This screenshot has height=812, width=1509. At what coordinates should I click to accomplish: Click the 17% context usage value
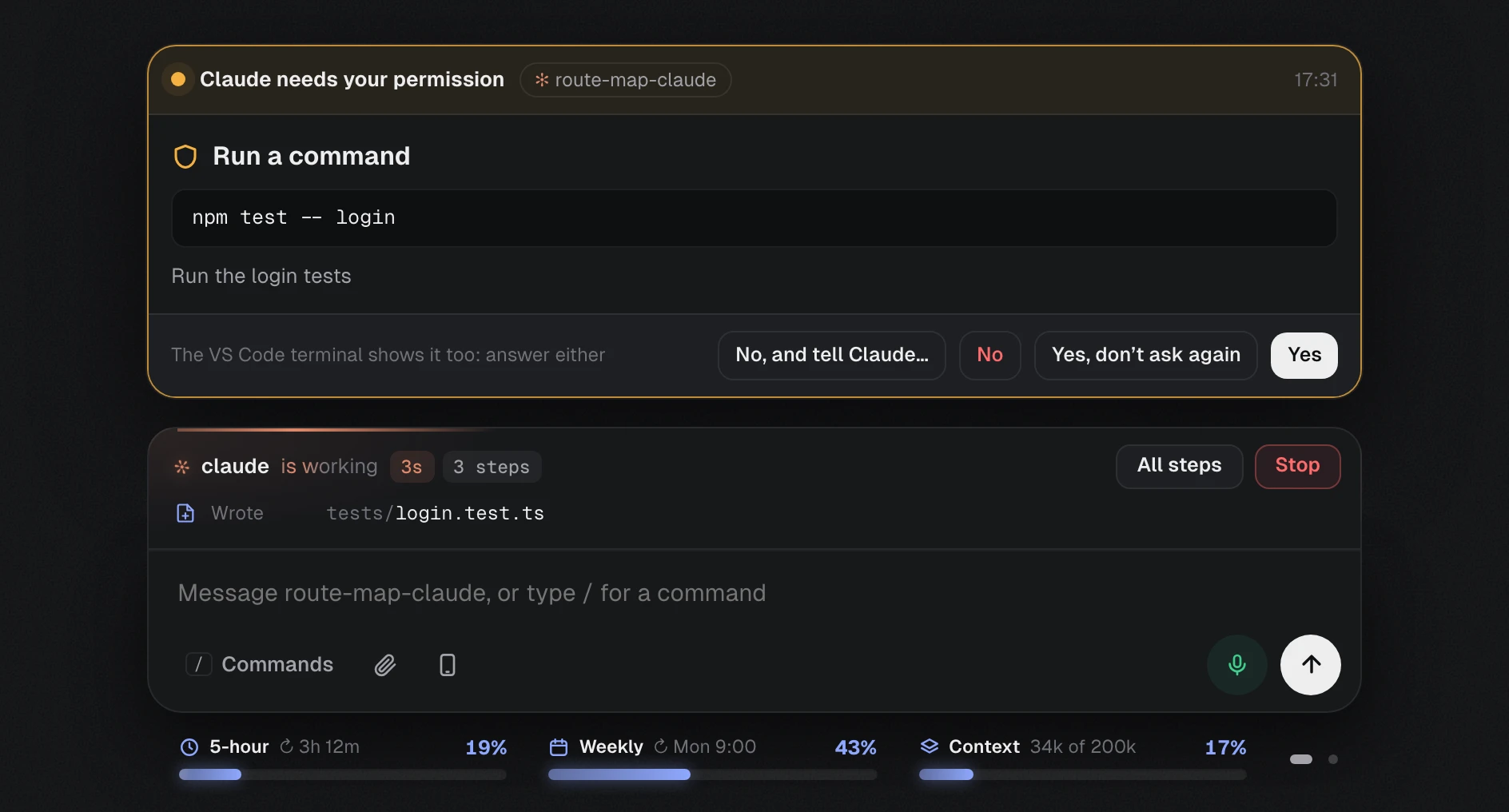(1225, 747)
